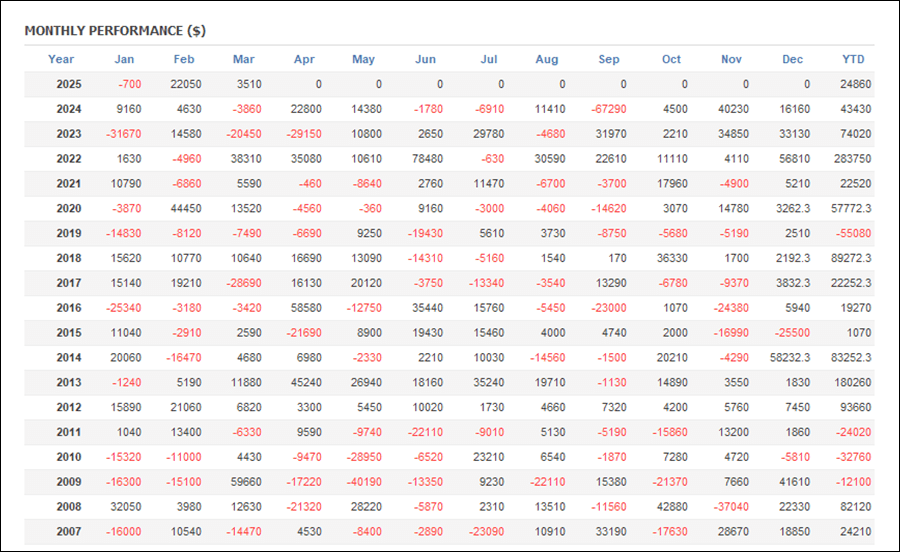Click 2025 February value 22050

(x=186, y=84)
